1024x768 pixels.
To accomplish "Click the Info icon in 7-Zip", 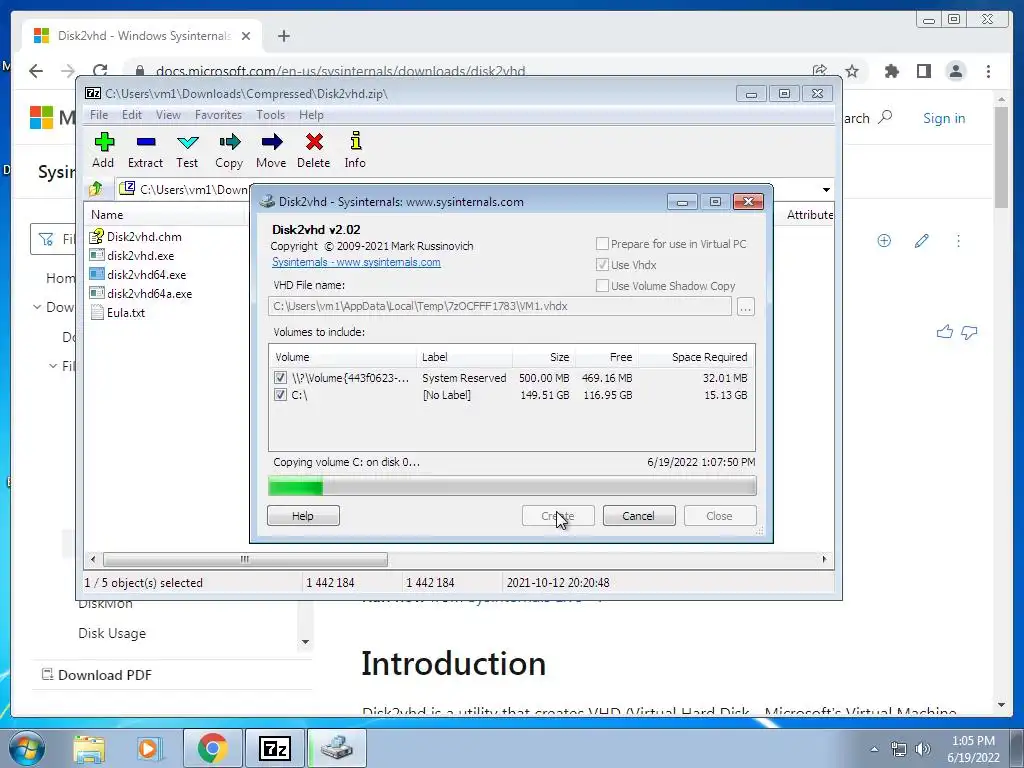I will [356, 141].
